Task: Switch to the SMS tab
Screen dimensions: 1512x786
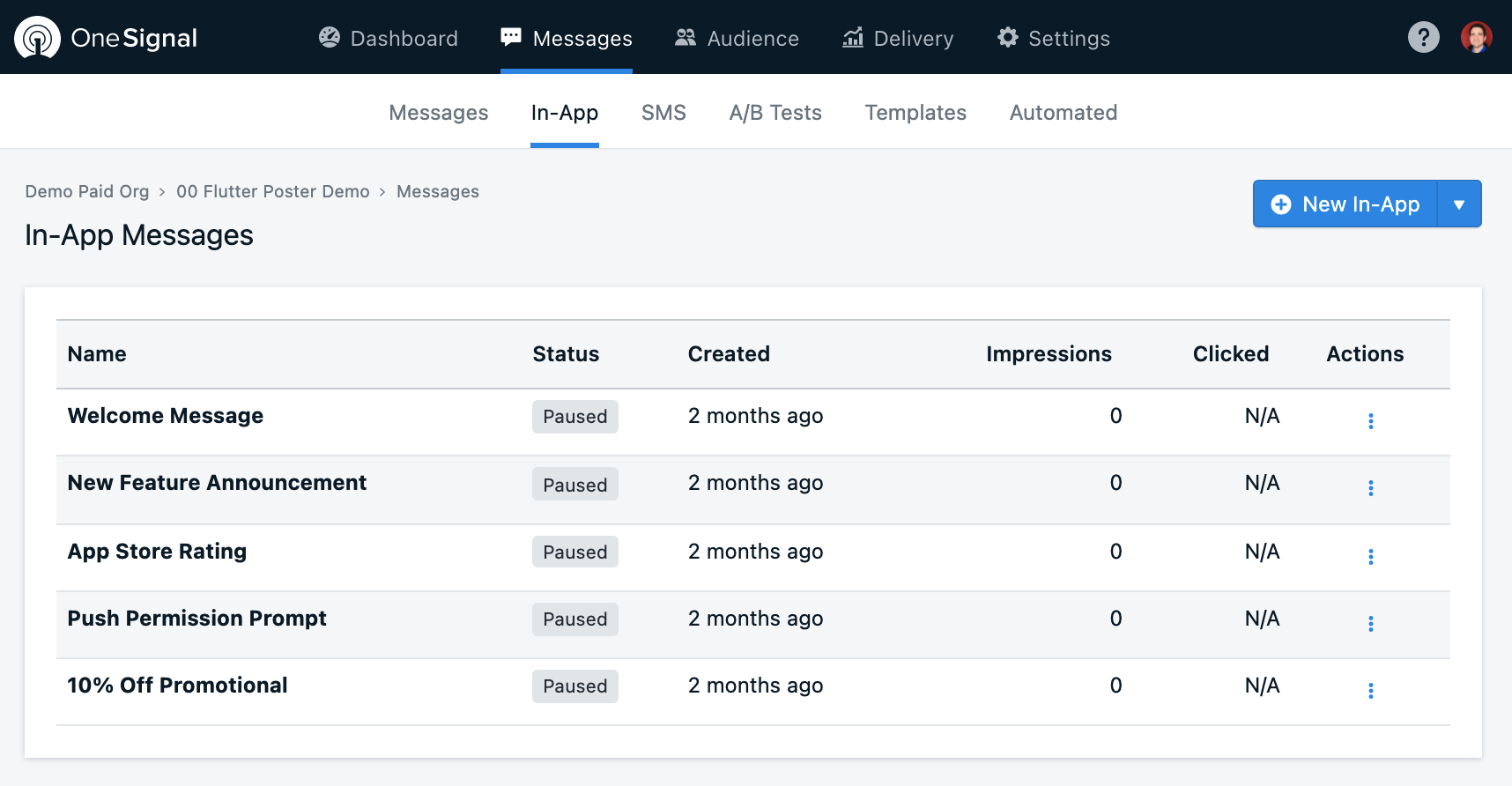Action: pyautogui.click(x=663, y=113)
